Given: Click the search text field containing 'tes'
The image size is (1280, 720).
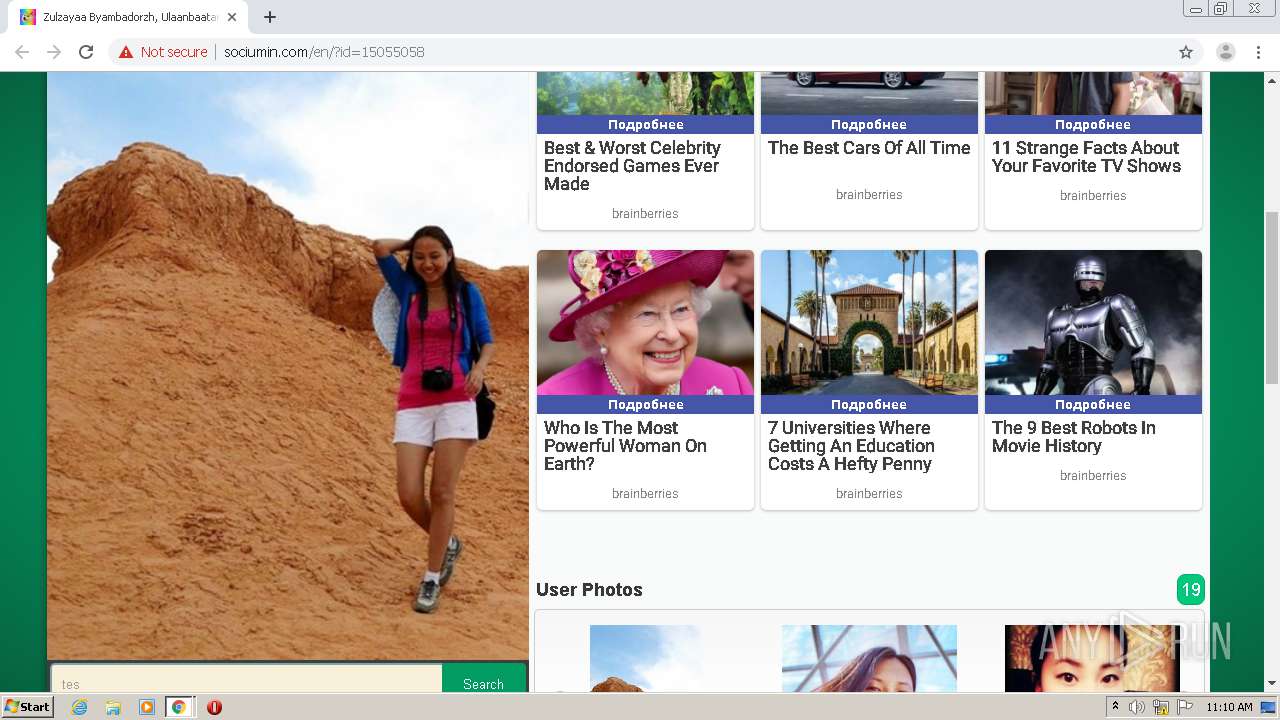Looking at the screenshot, I should point(247,680).
